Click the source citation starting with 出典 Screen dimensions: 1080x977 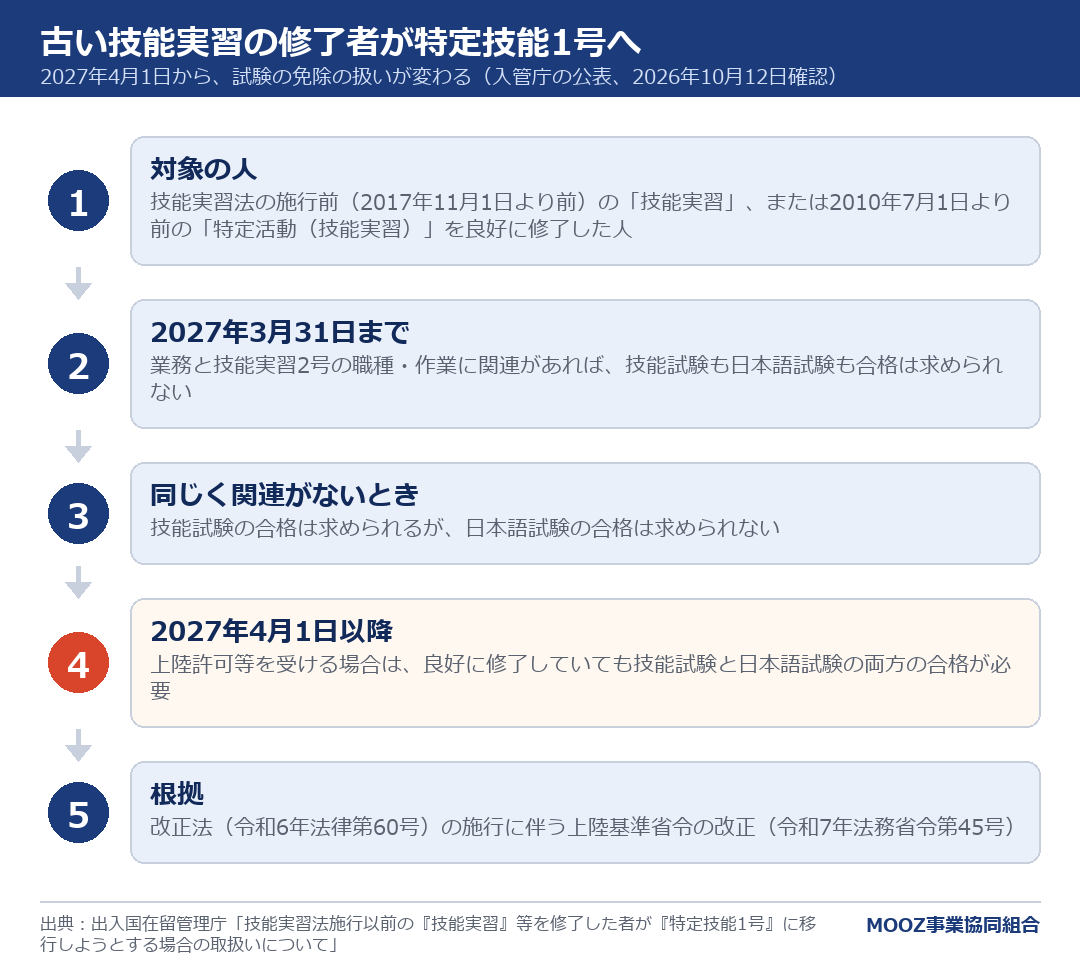(x=428, y=934)
